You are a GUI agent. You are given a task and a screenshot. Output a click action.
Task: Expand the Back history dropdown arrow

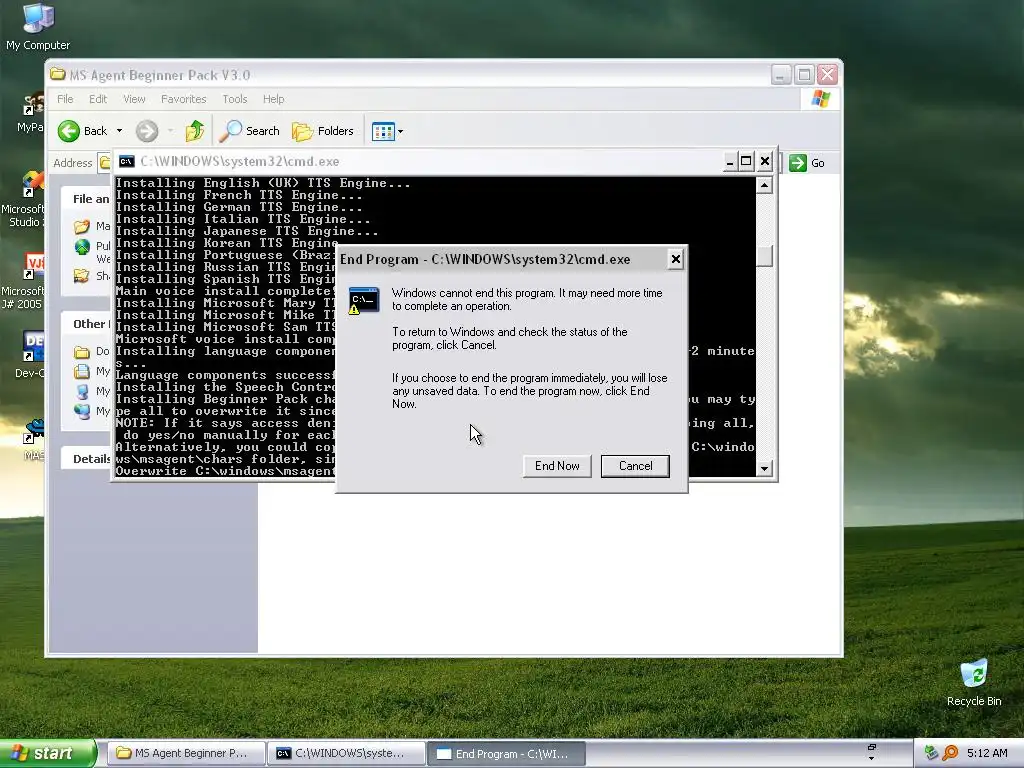(120, 131)
